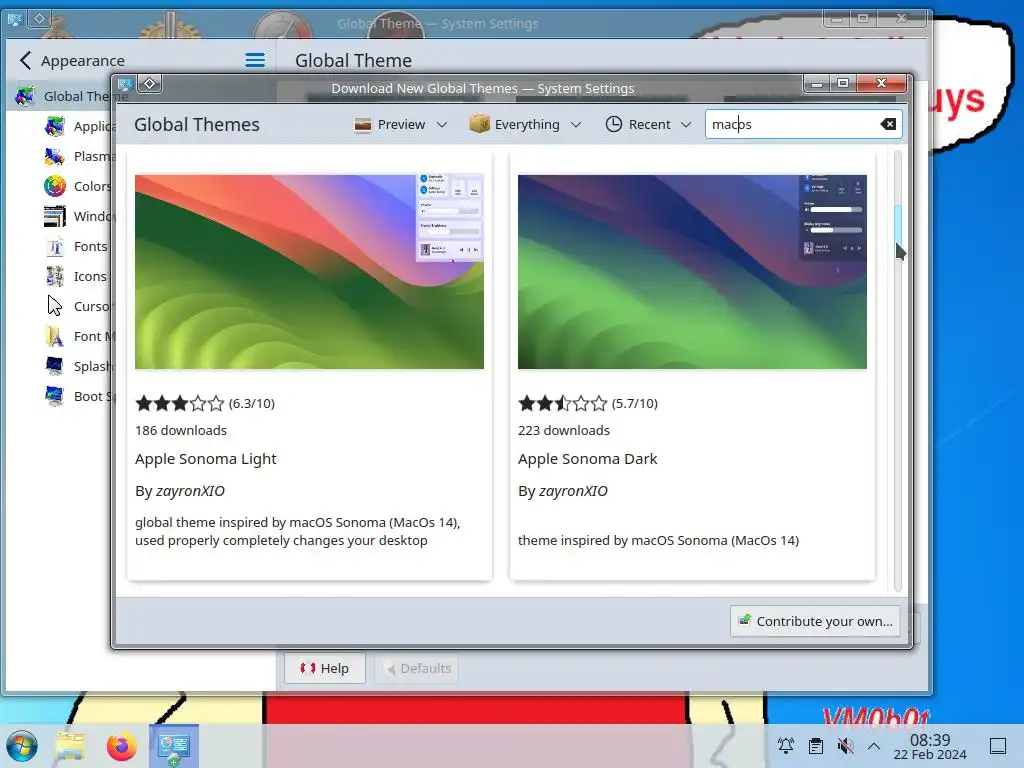Open the Everything category filter dropdown
Viewport: 1024px width, 768px height.
[x=526, y=124]
